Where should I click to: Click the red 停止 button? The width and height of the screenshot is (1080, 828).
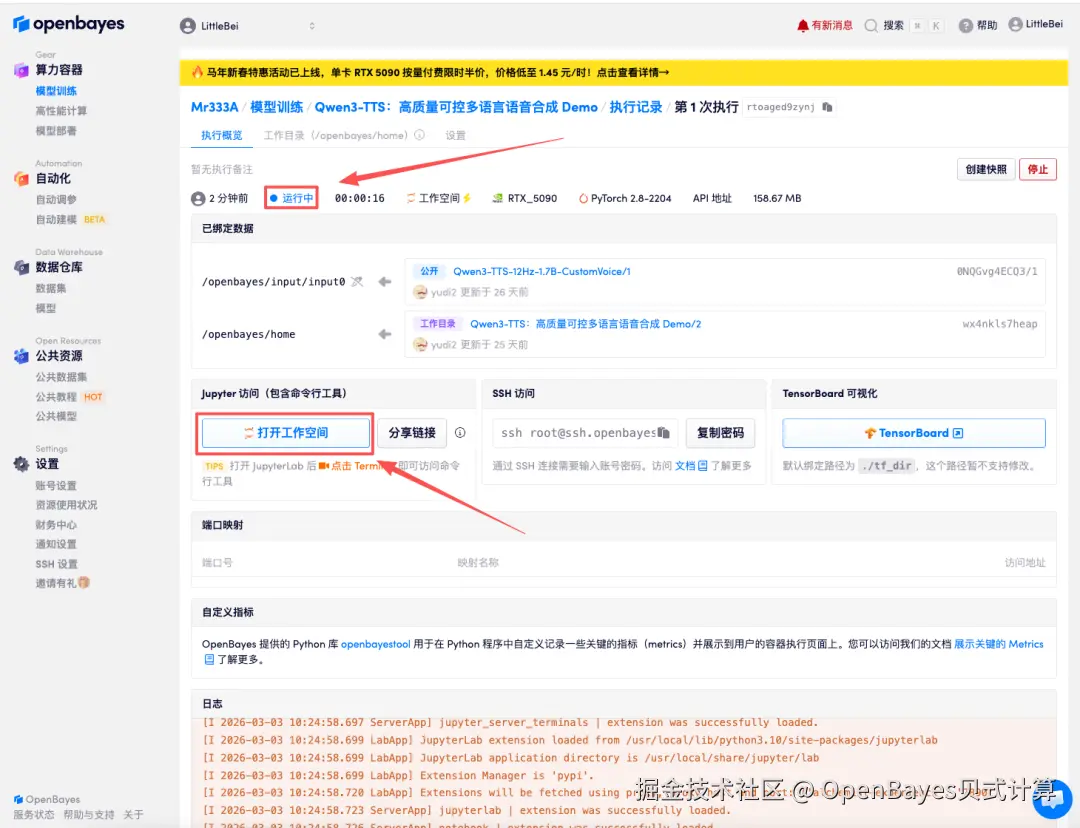pos(1037,169)
